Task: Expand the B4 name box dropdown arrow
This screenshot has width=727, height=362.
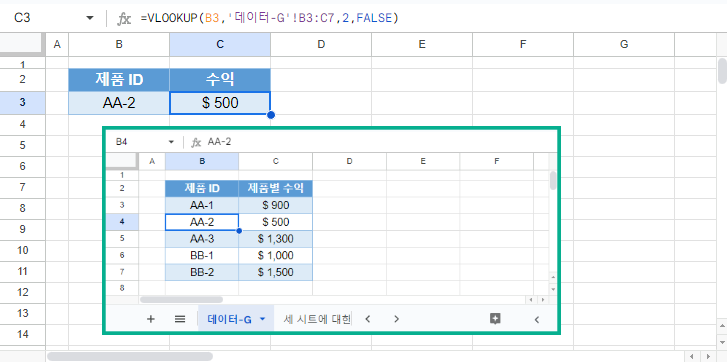Action: click(x=171, y=142)
